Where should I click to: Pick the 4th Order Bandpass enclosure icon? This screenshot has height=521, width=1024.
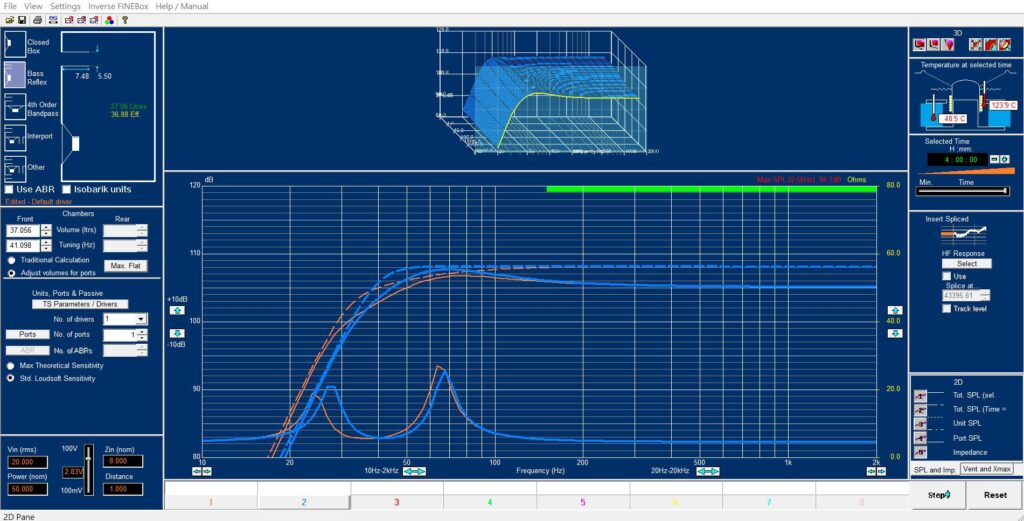(x=15, y=107)
